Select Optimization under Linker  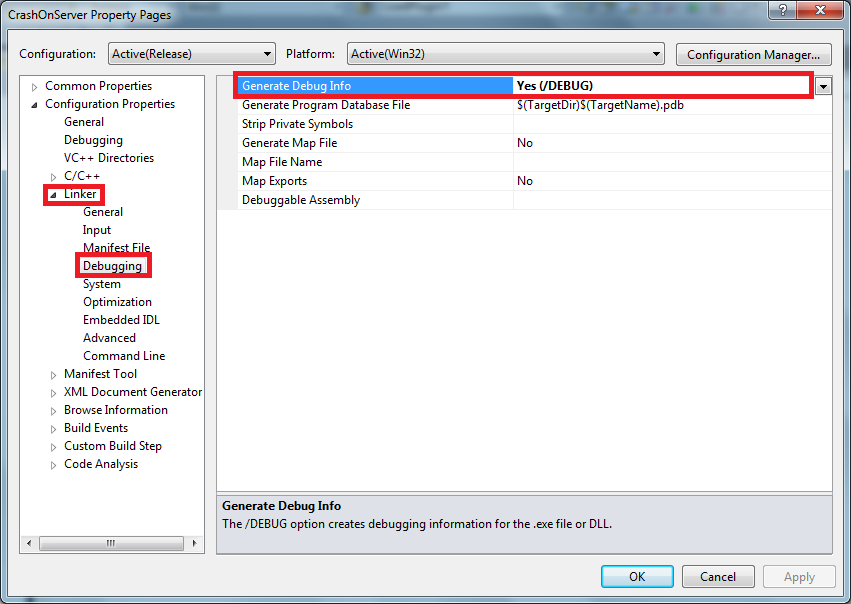click(x=117, y=302)
